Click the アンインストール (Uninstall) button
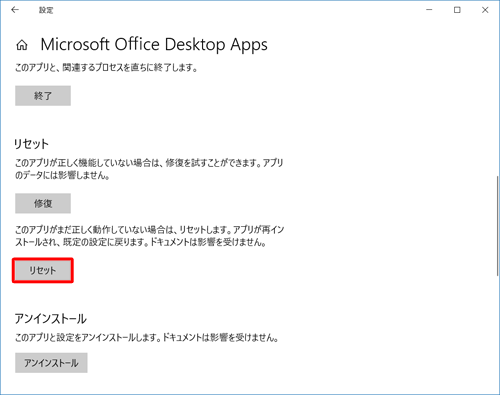 [x=51, y=363]
